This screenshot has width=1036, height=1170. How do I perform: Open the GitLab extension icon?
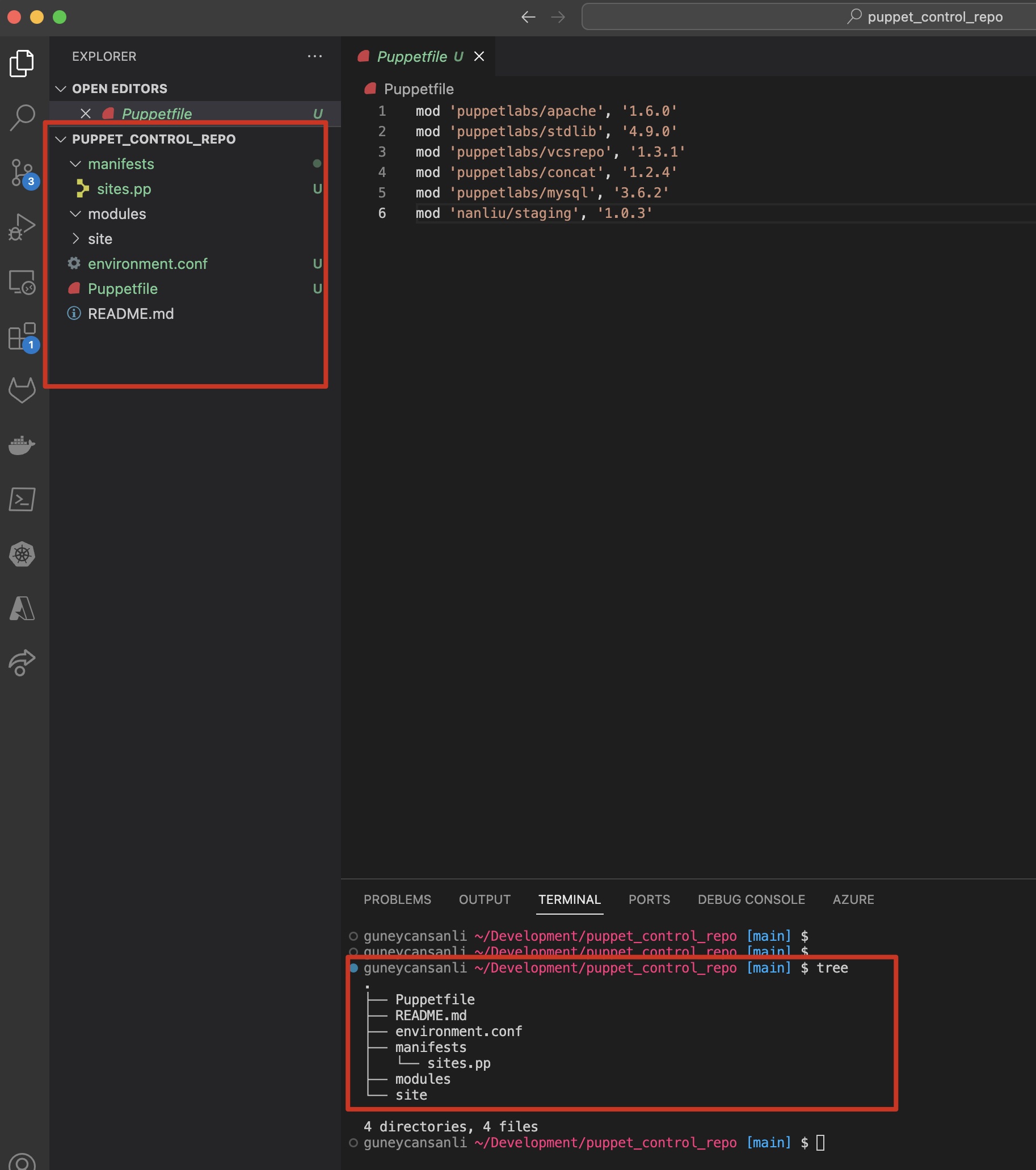[22, 390]
